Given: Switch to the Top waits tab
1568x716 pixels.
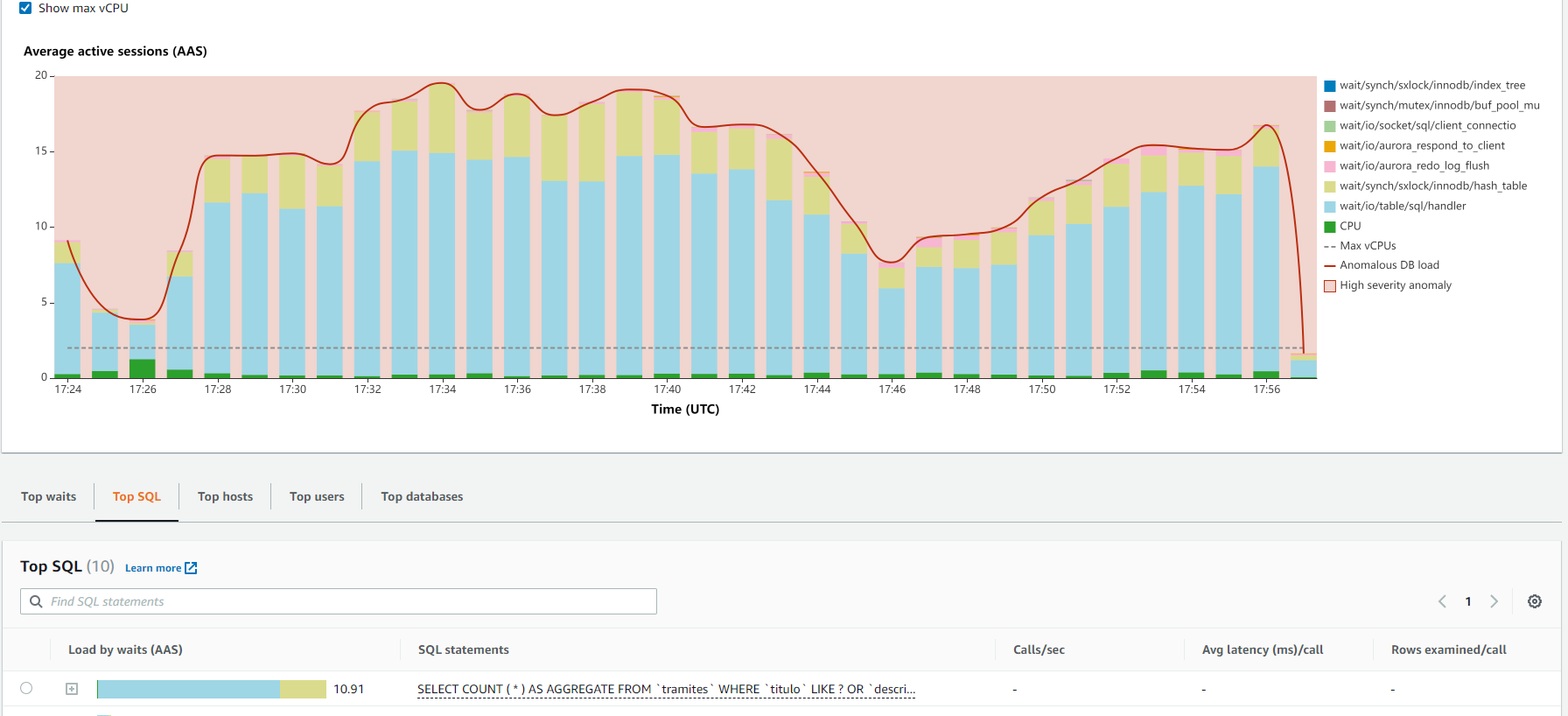Looking at the screenshot, I should pyautogui.click(x=49, y=496).
